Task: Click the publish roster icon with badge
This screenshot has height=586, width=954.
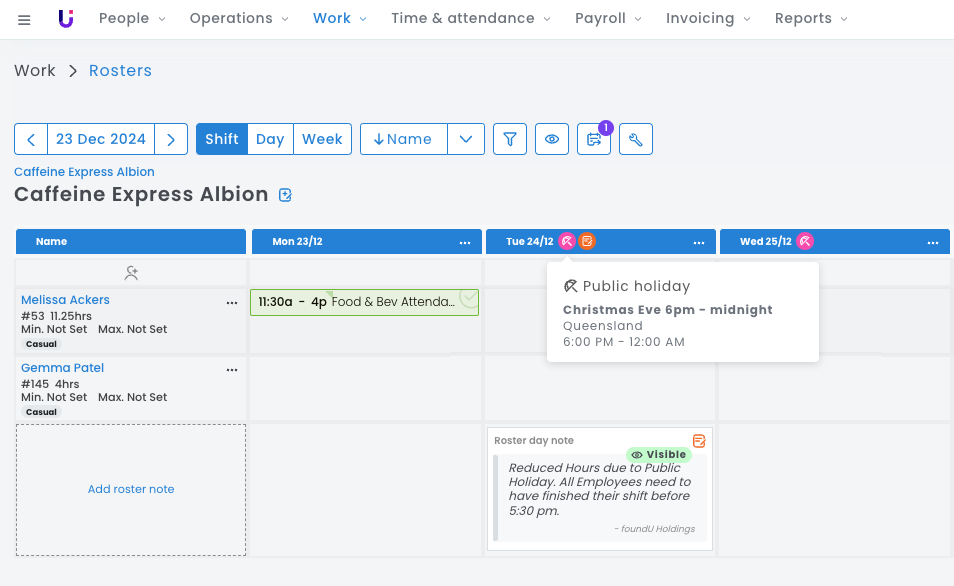Action: pos(594,139)
